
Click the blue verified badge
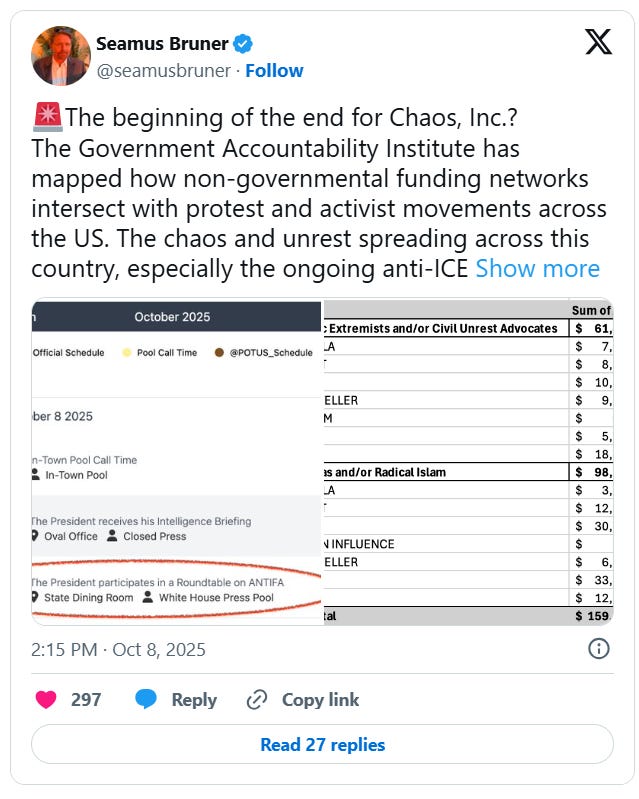click(x=243, y=44)
